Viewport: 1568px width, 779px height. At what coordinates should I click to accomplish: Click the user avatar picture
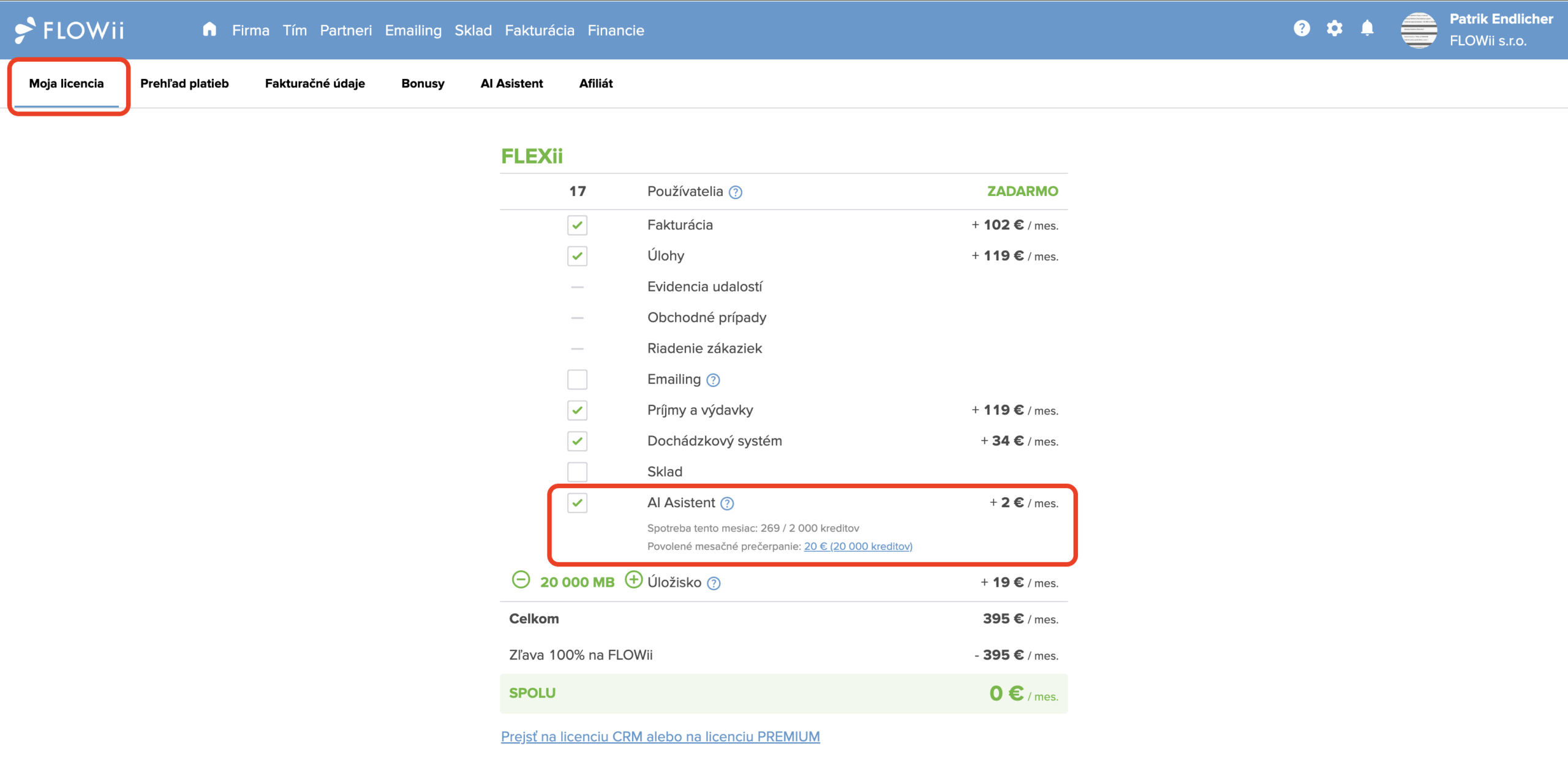tap(1419, 30)
